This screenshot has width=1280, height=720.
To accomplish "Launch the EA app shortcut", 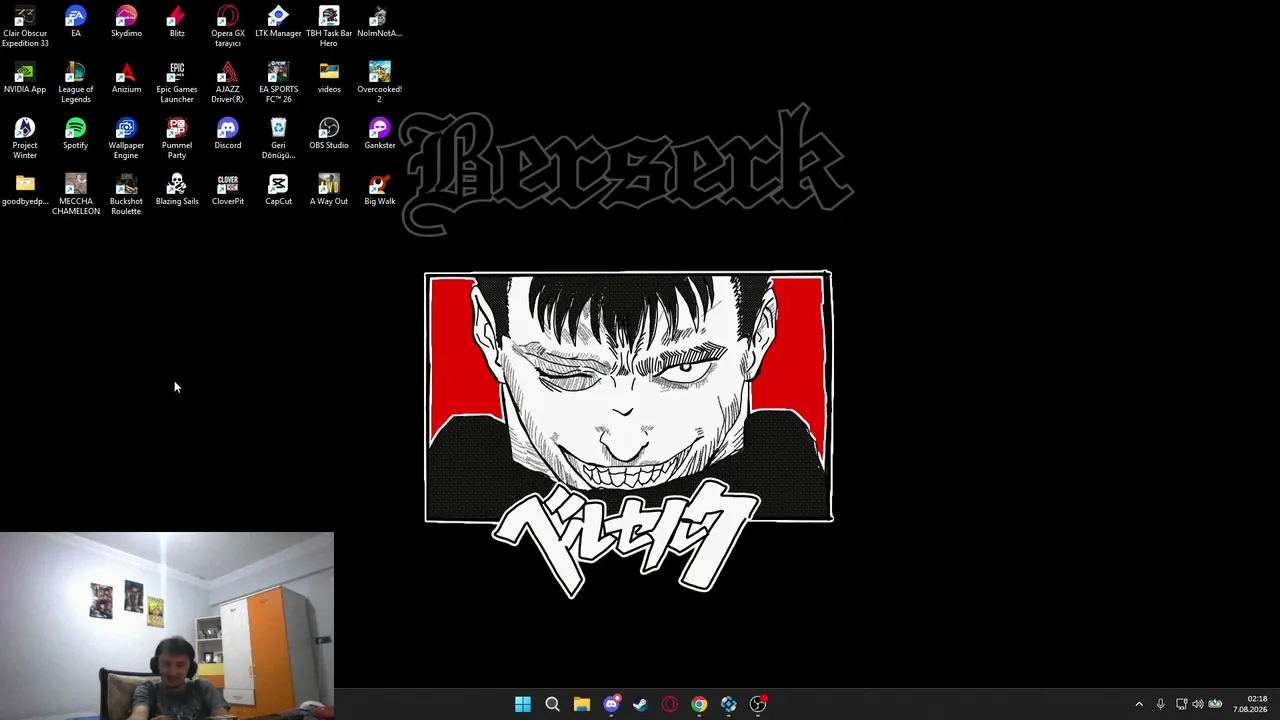I will point(76,22).
